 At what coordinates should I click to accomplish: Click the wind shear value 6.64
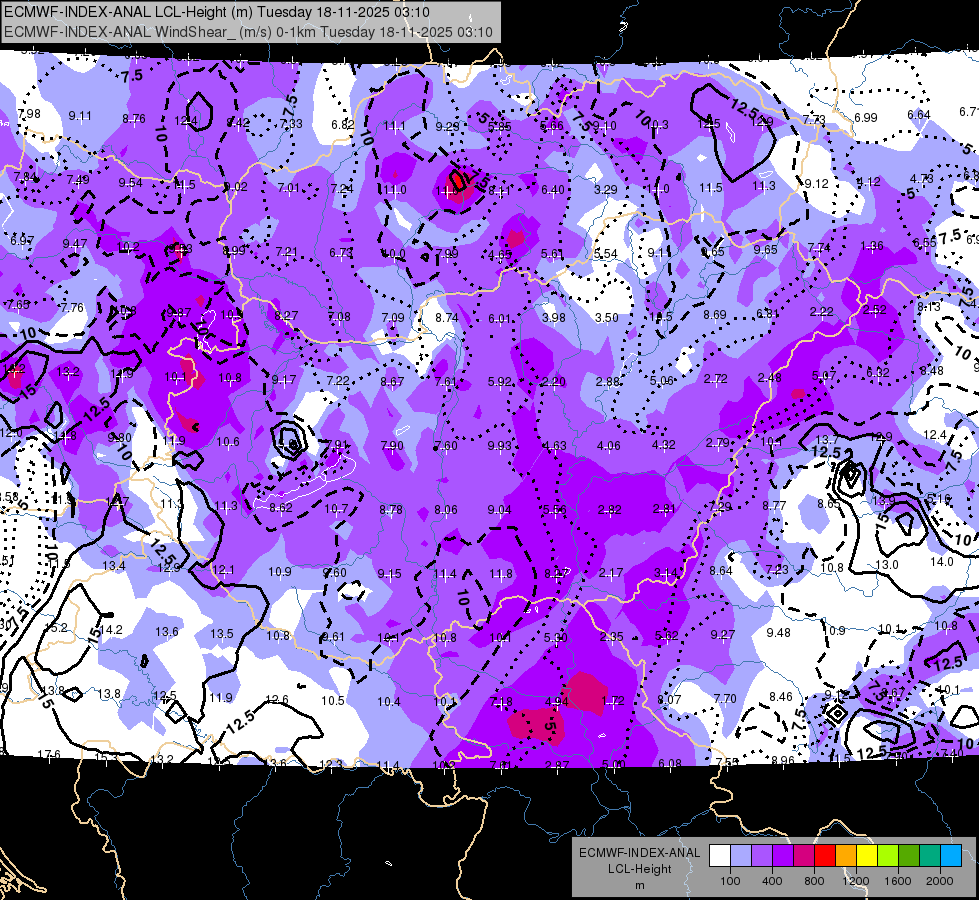click(919, 114)
